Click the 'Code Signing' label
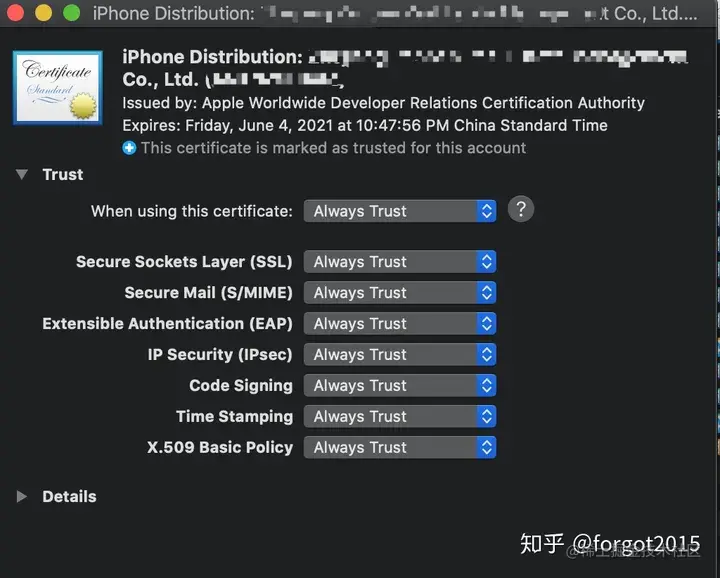 [241, 386]
